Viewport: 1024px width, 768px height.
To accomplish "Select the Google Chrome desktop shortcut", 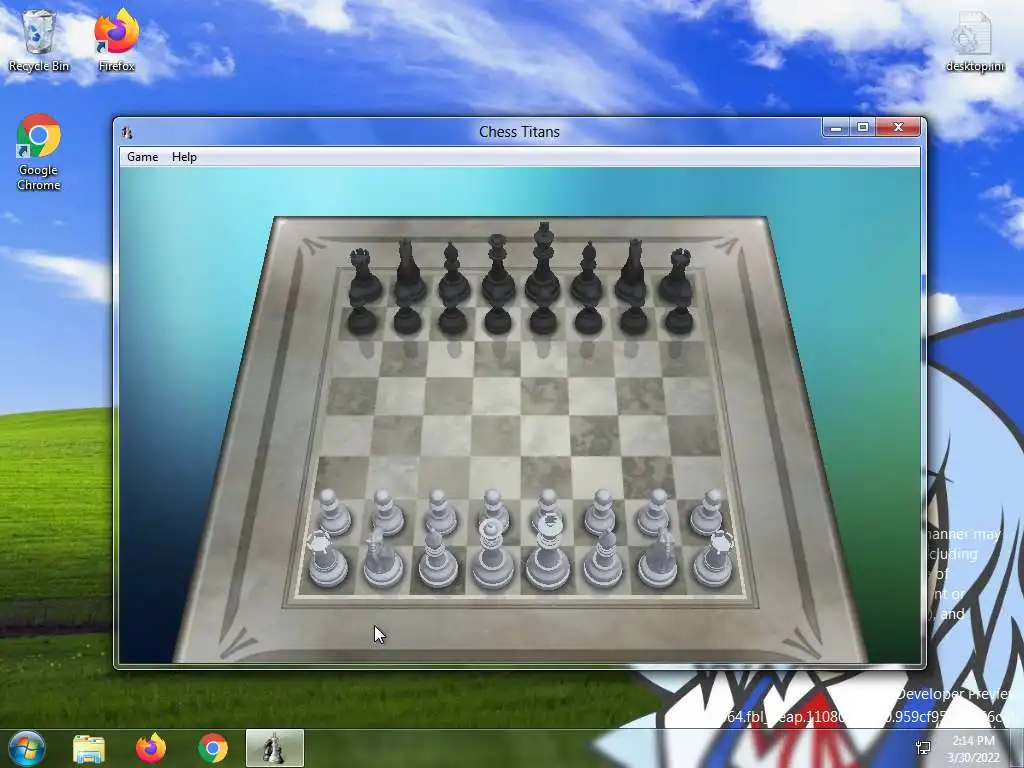I will click(x=39, y=153).
